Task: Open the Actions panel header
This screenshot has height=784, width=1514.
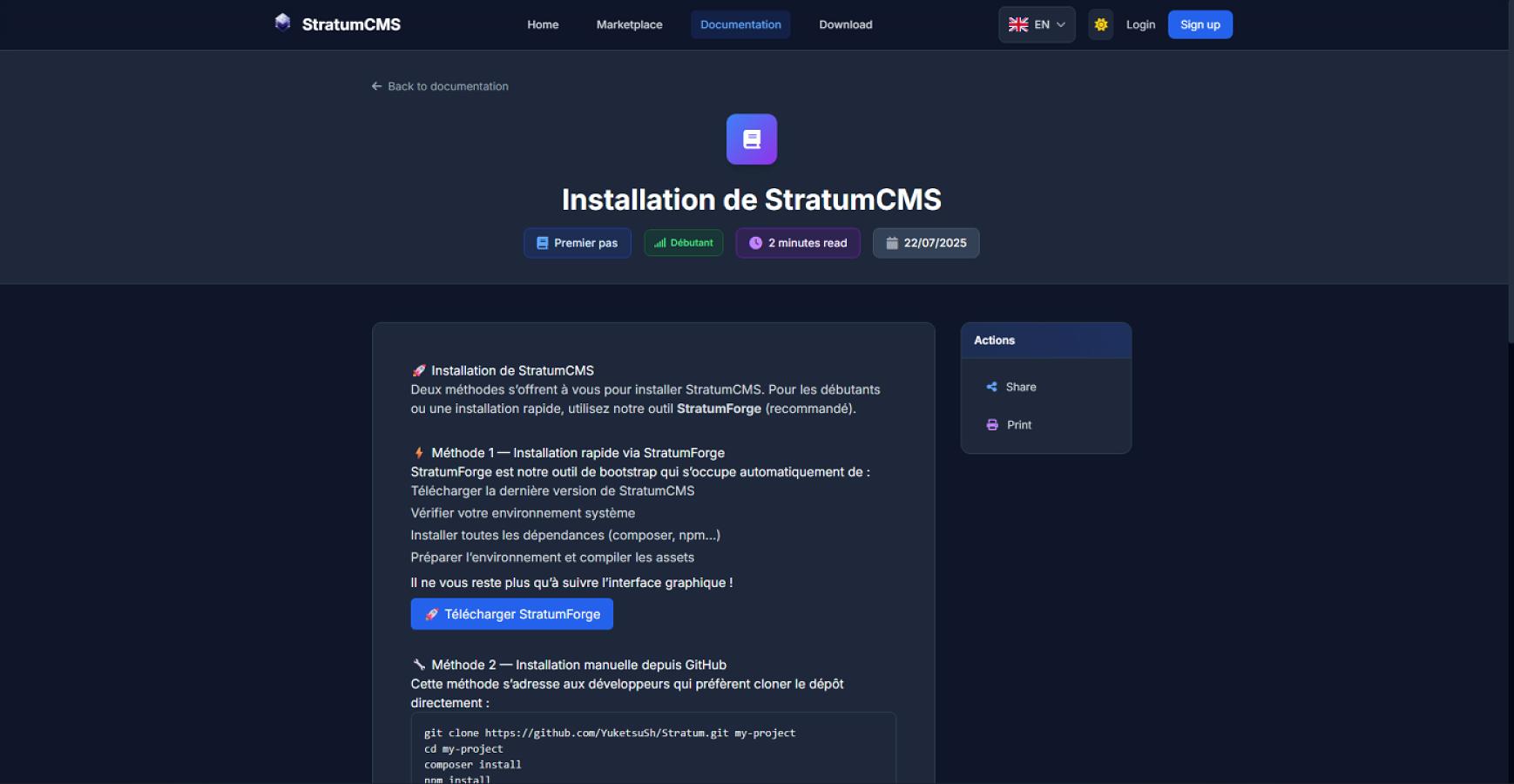Action: coord(993,340)
